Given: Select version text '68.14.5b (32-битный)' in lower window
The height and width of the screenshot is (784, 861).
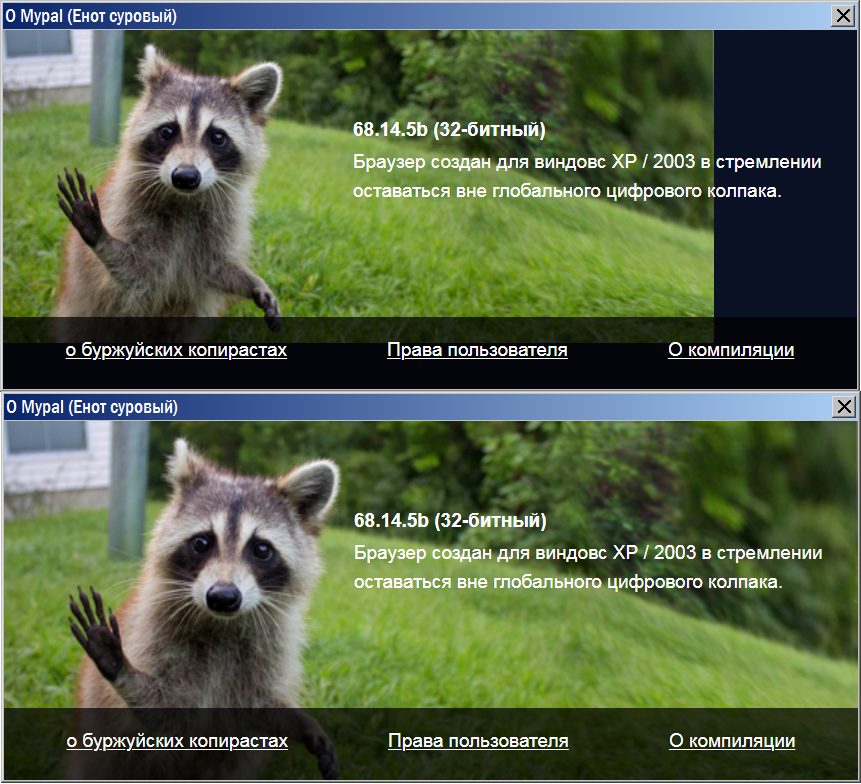Looking at the screenshot, I should pyautogui.click(x=450, y=520).
